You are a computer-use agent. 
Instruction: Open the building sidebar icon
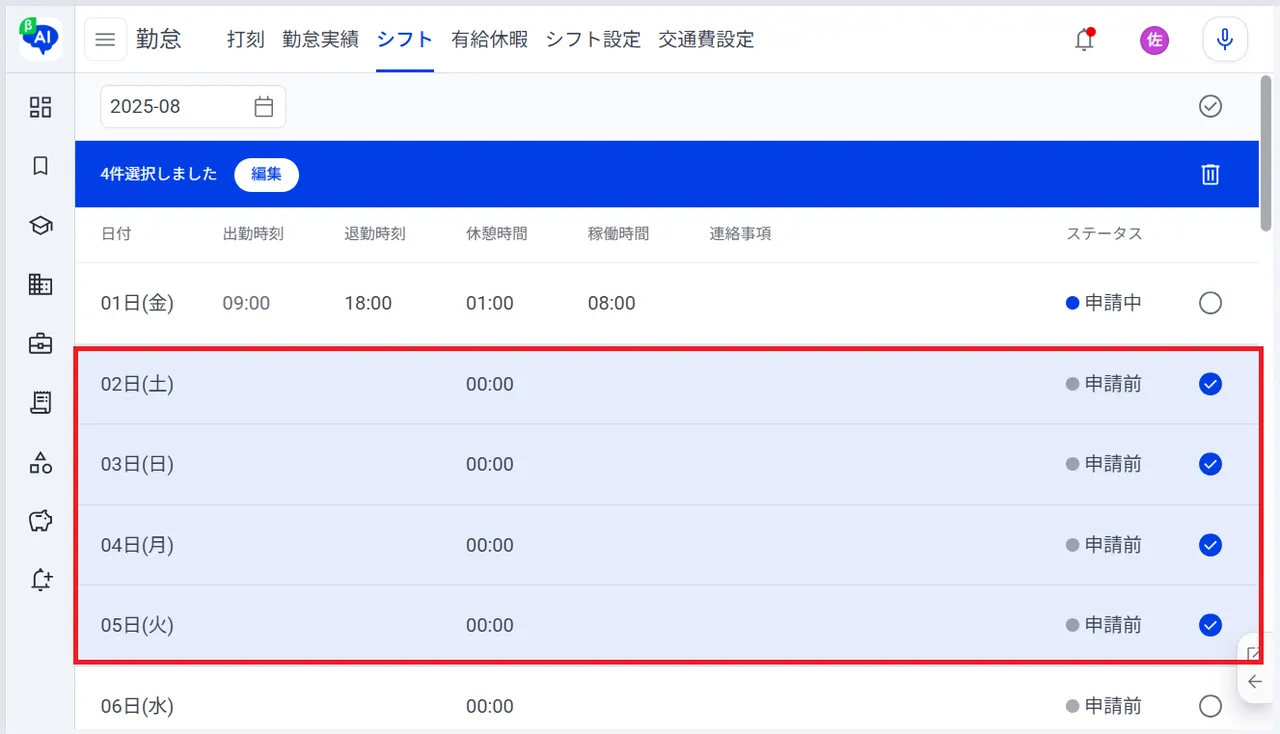coord(40,285)
